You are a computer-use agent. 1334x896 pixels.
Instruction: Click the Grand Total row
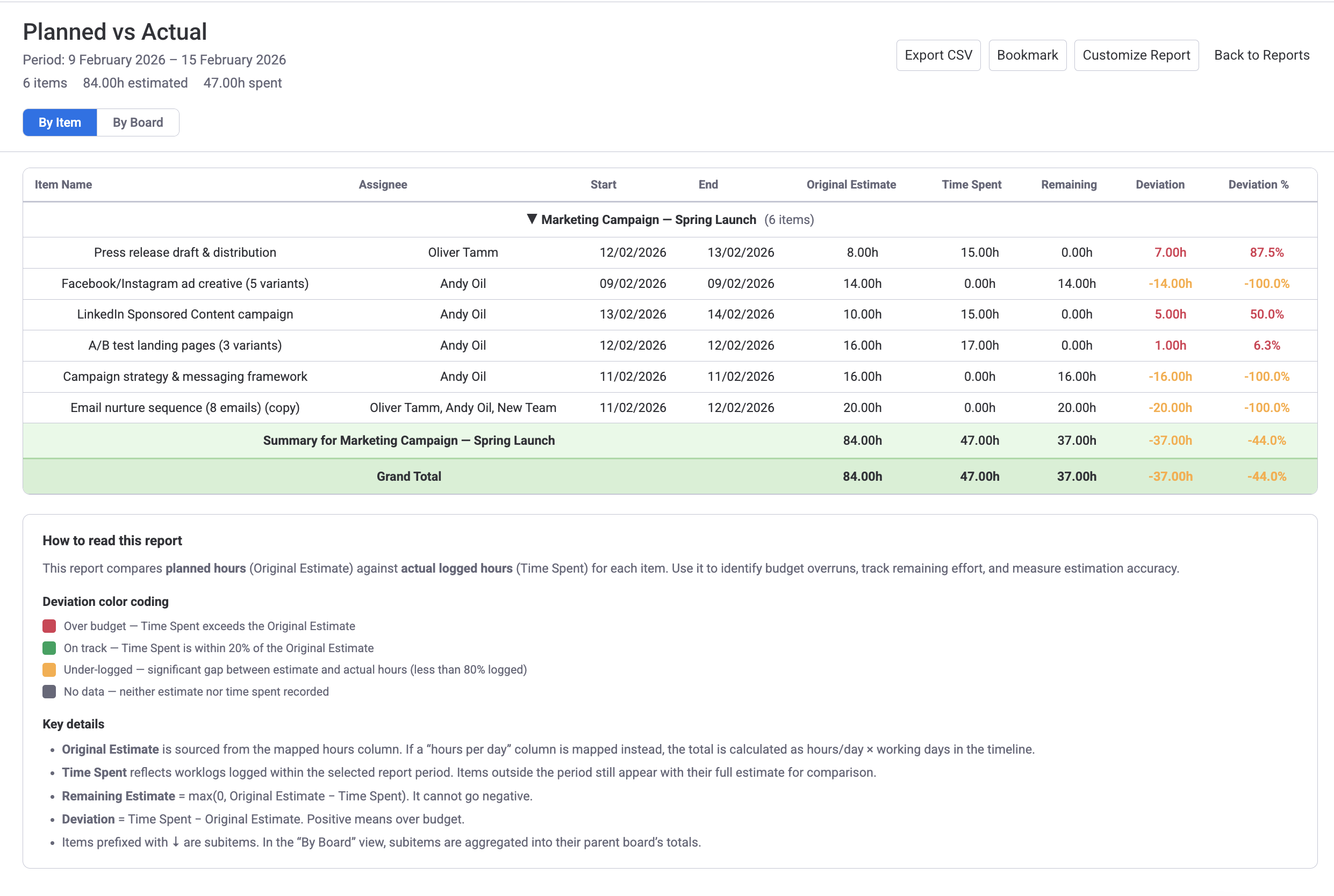click(408, 476)
